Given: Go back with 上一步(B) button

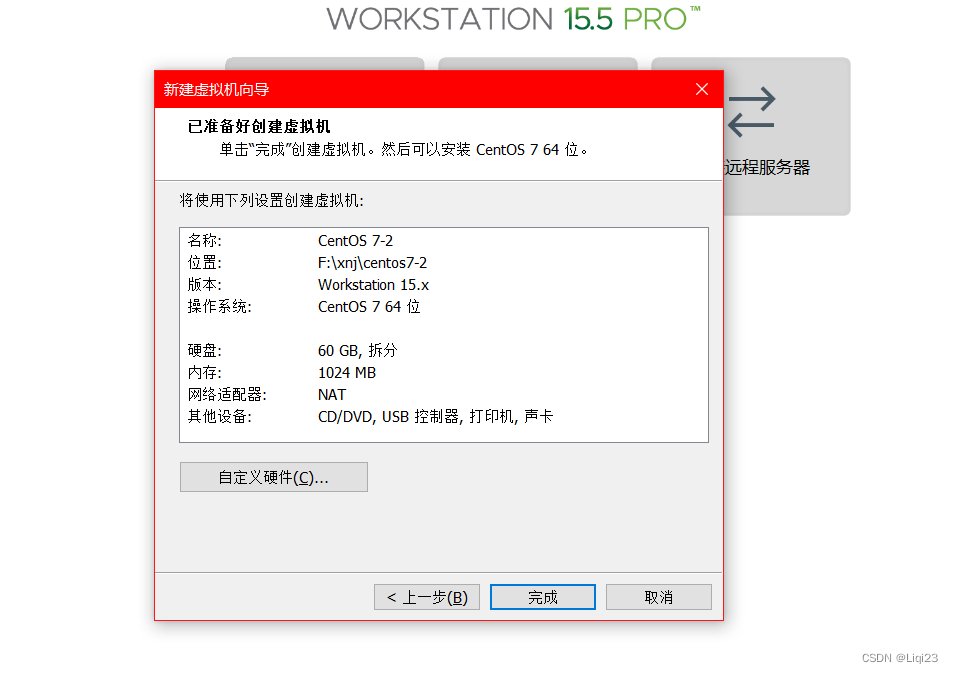Looking at the screenshot, I should tap(427, 597).
